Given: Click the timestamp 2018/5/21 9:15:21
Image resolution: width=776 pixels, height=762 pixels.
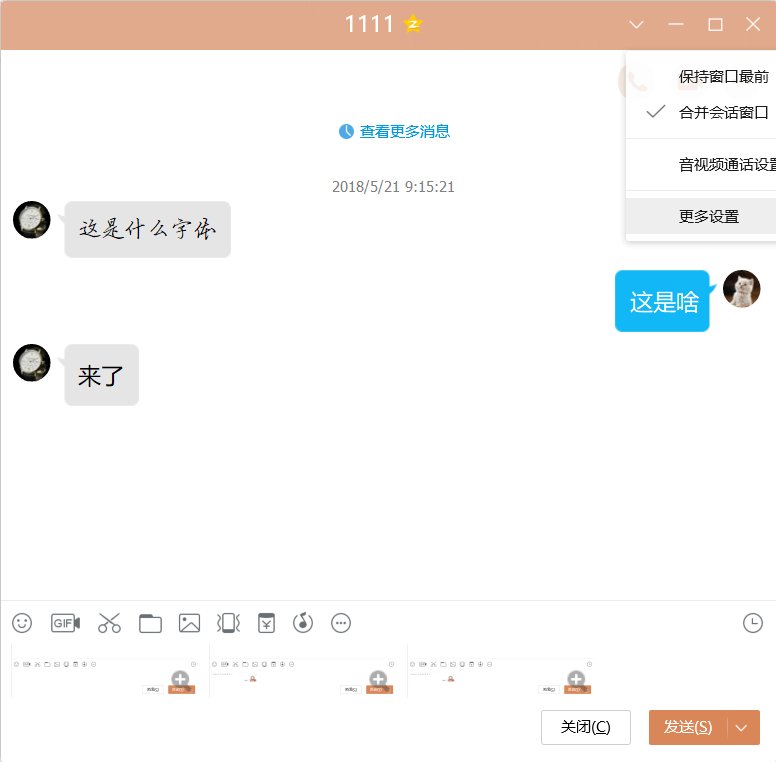Looking at the screenshot, I should click(393, 187).
